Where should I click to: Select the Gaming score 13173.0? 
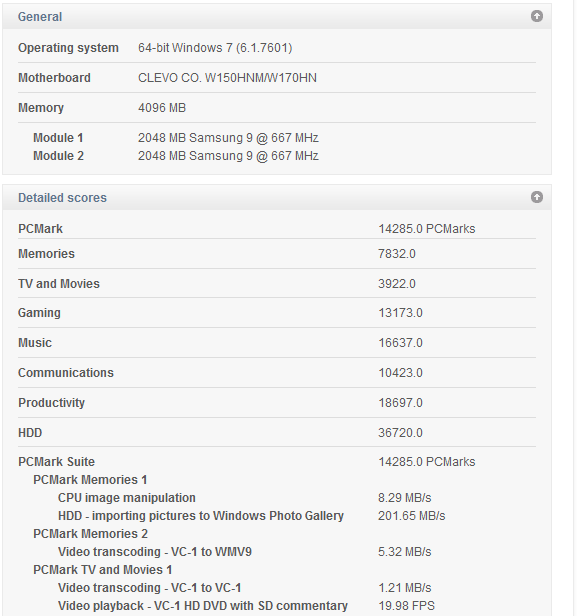pos(400,313)
